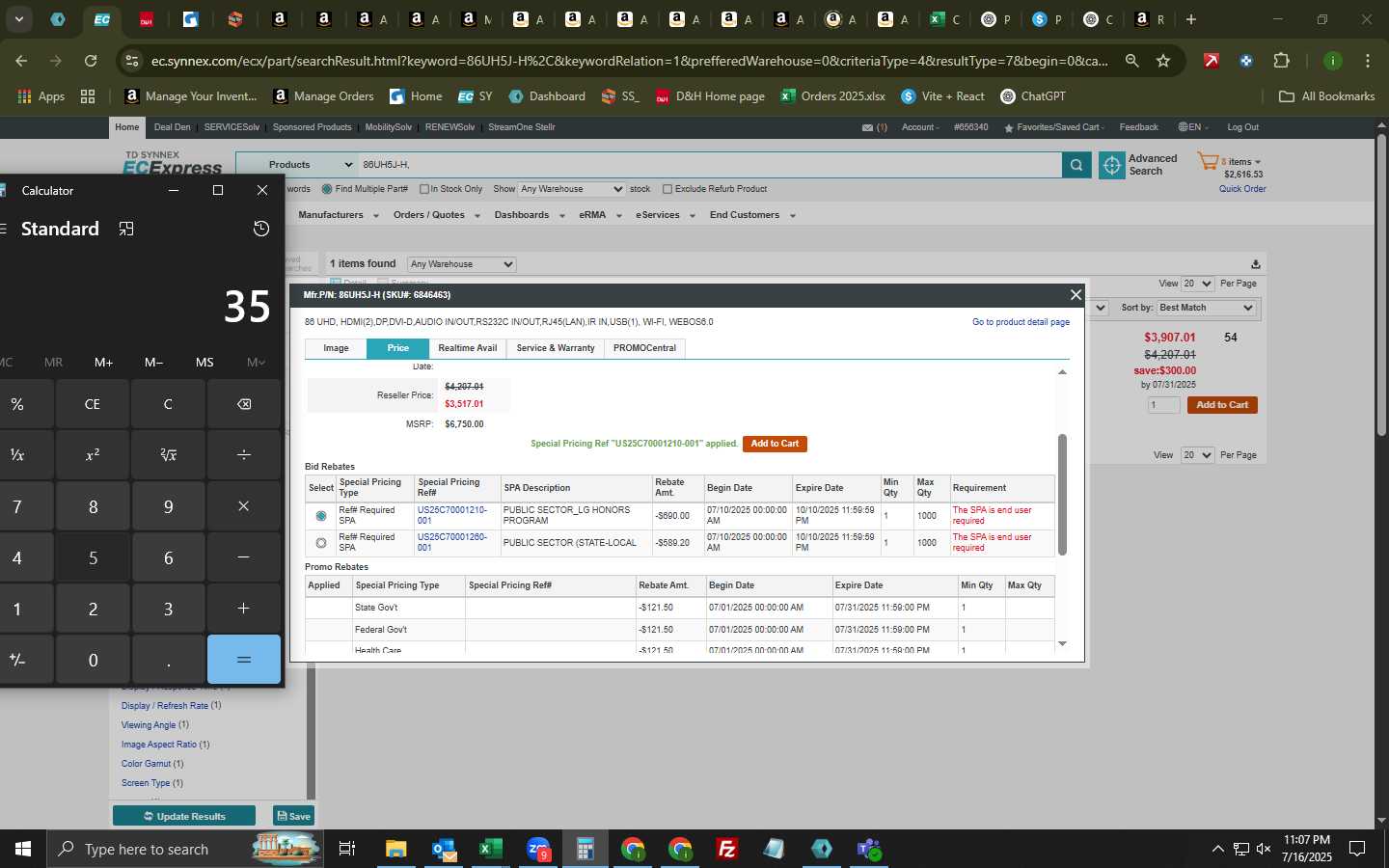Open Outlook from the taskbar

pos(444,849)
